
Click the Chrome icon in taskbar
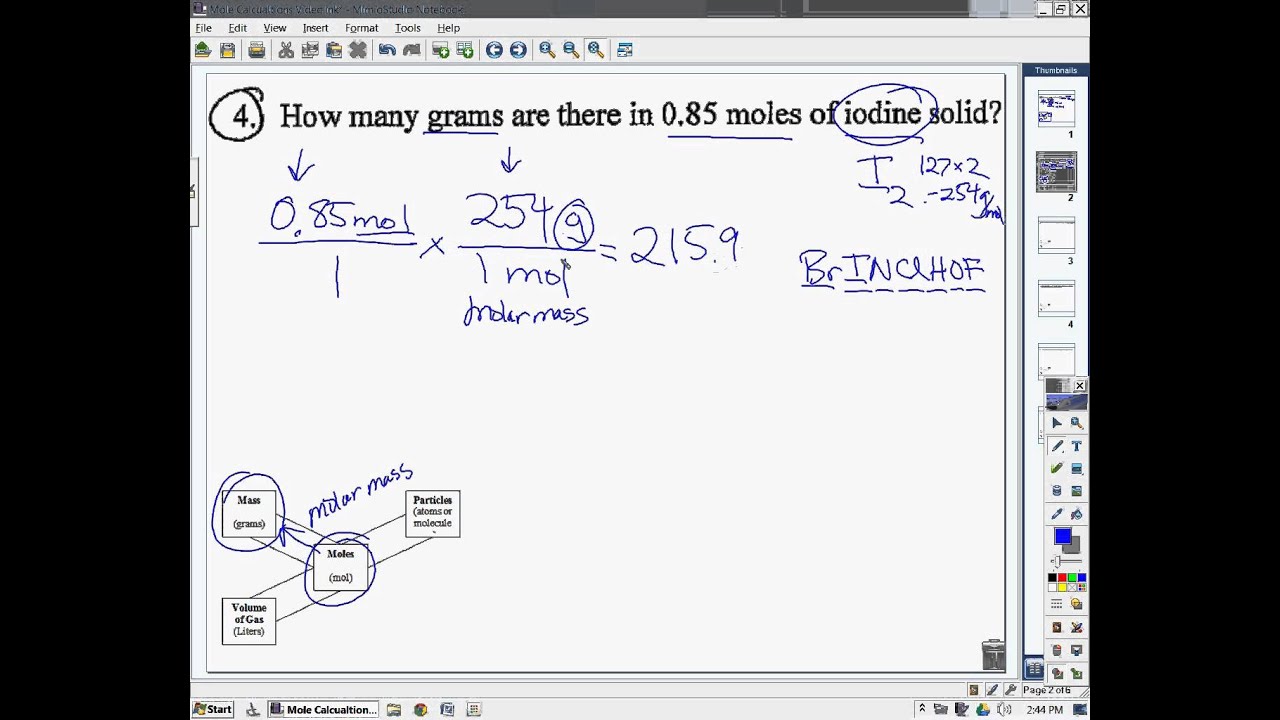pos(420,709)
